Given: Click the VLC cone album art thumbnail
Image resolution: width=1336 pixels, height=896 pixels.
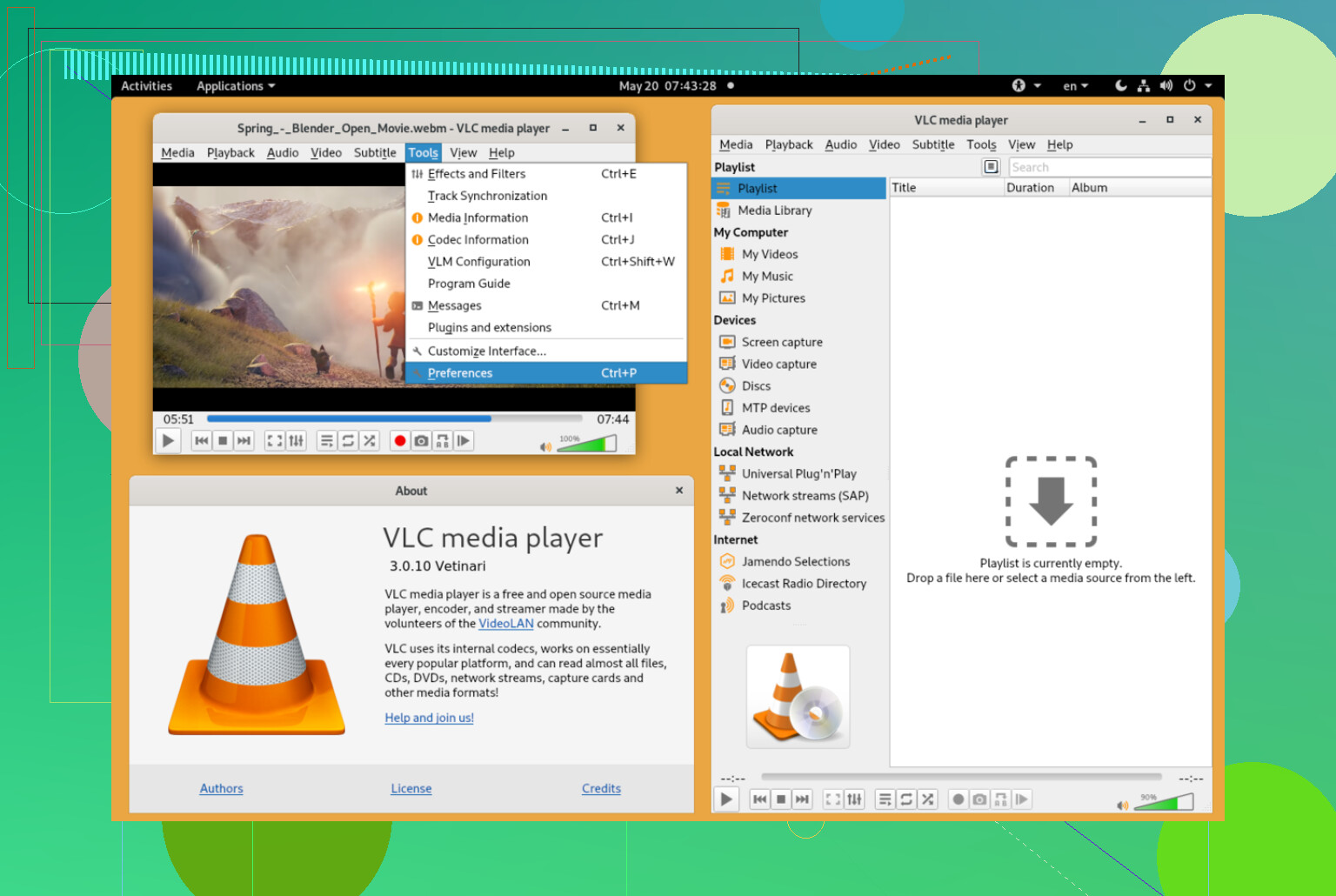Looking at the screenshot, I should point(798,697).
